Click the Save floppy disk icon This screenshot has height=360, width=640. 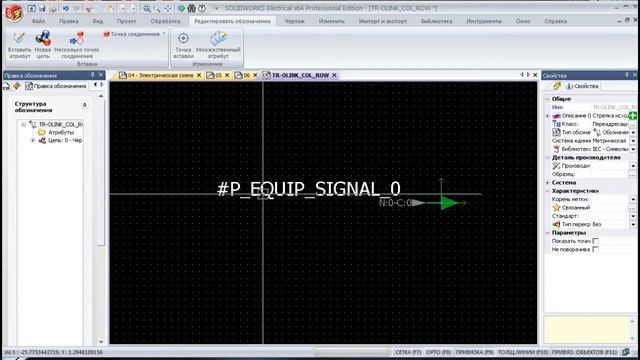coord(42,8)
